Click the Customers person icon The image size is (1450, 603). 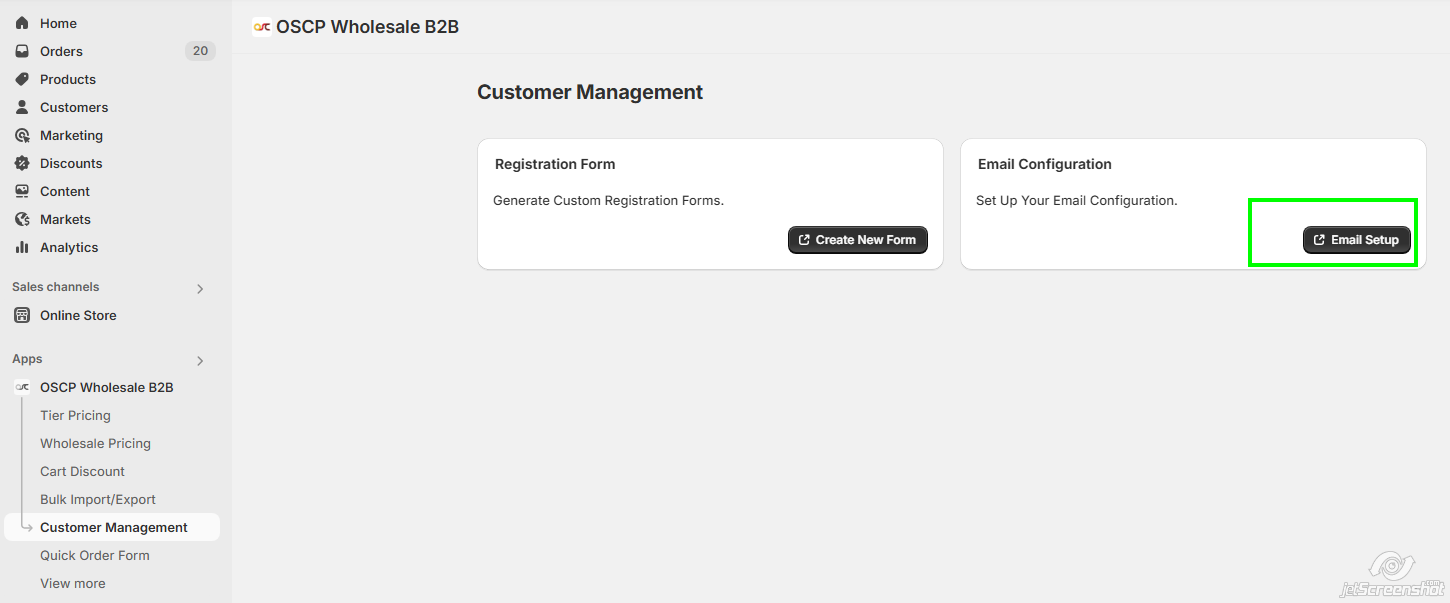click(x=22, y=107)
